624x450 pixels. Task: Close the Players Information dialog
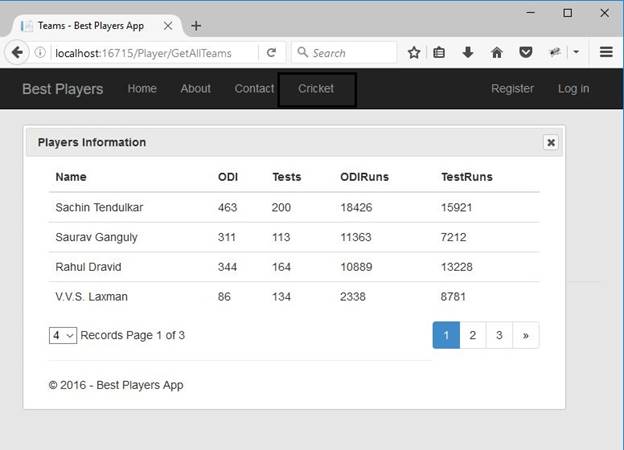coord(550,142)
